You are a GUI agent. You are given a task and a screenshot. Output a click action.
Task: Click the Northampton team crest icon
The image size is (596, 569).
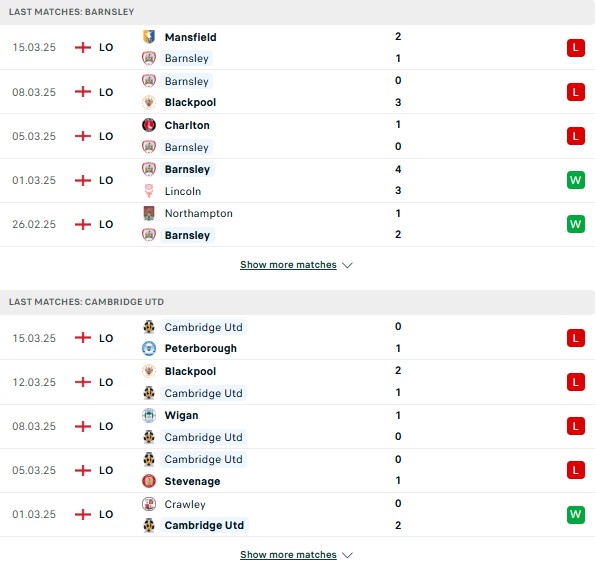coord(149,213)
